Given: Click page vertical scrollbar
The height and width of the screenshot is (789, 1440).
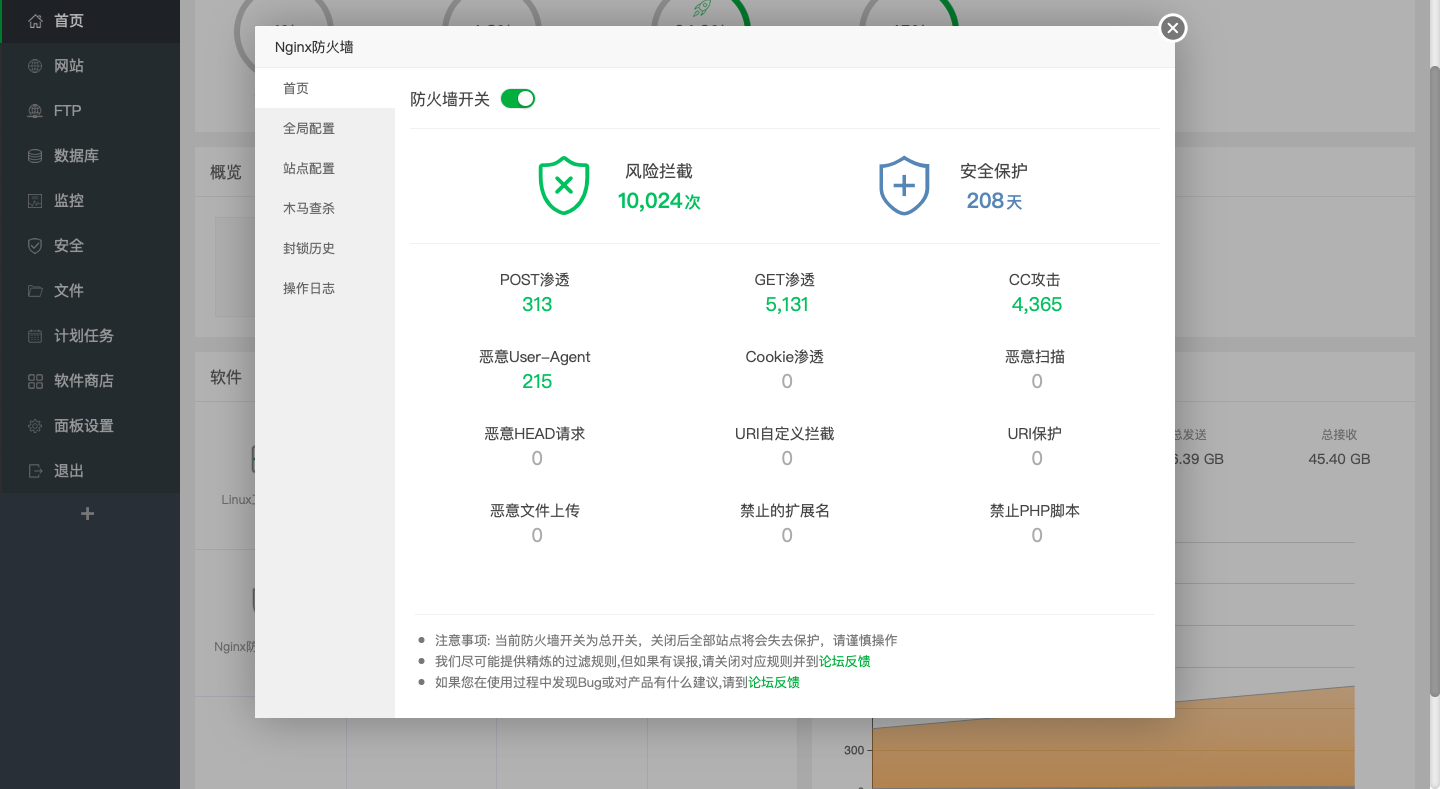Looking at the screenshot, I should coord(1434,380).
